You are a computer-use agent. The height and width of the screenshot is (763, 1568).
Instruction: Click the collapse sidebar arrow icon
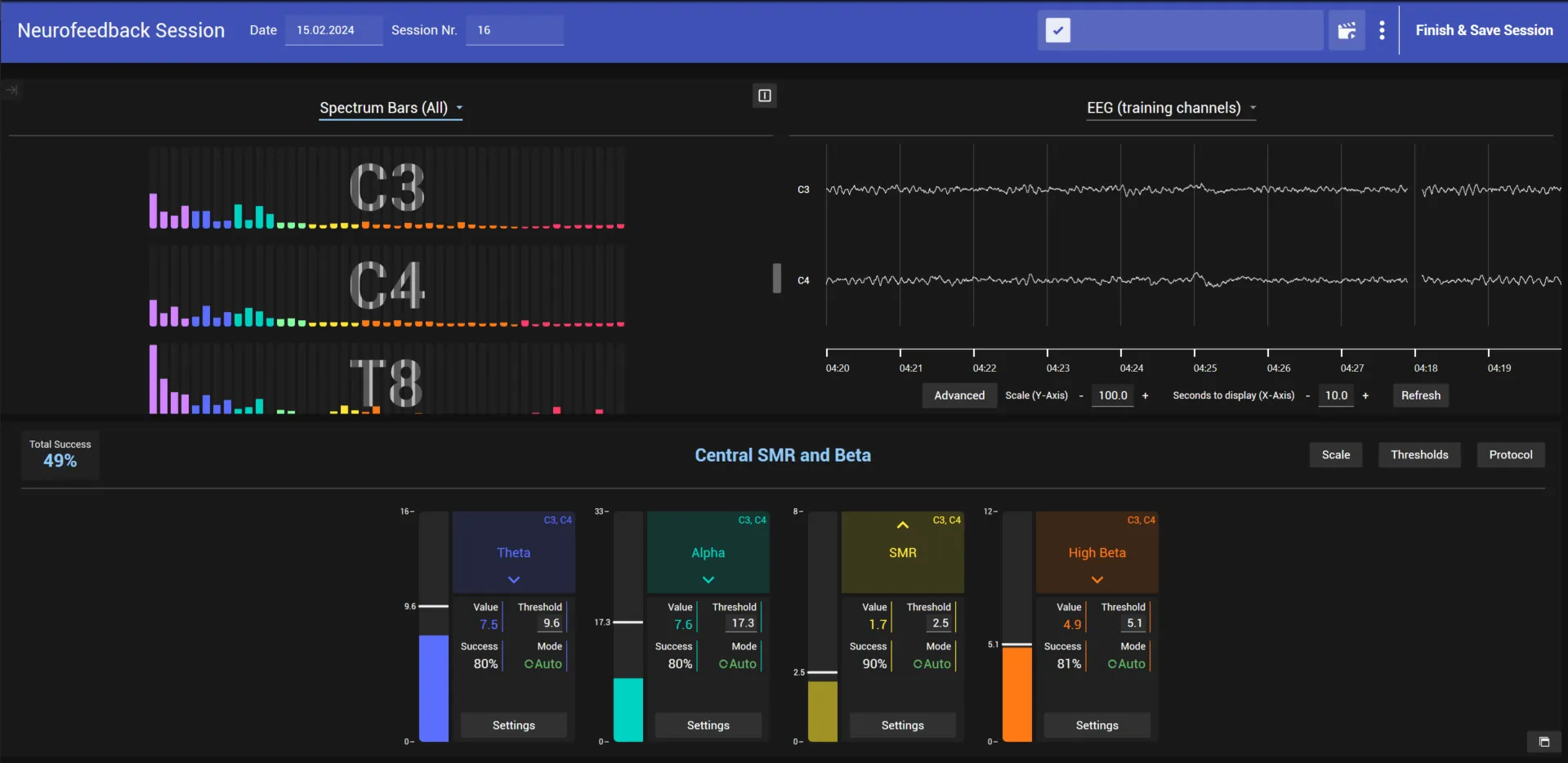click(x=11, y=90)
